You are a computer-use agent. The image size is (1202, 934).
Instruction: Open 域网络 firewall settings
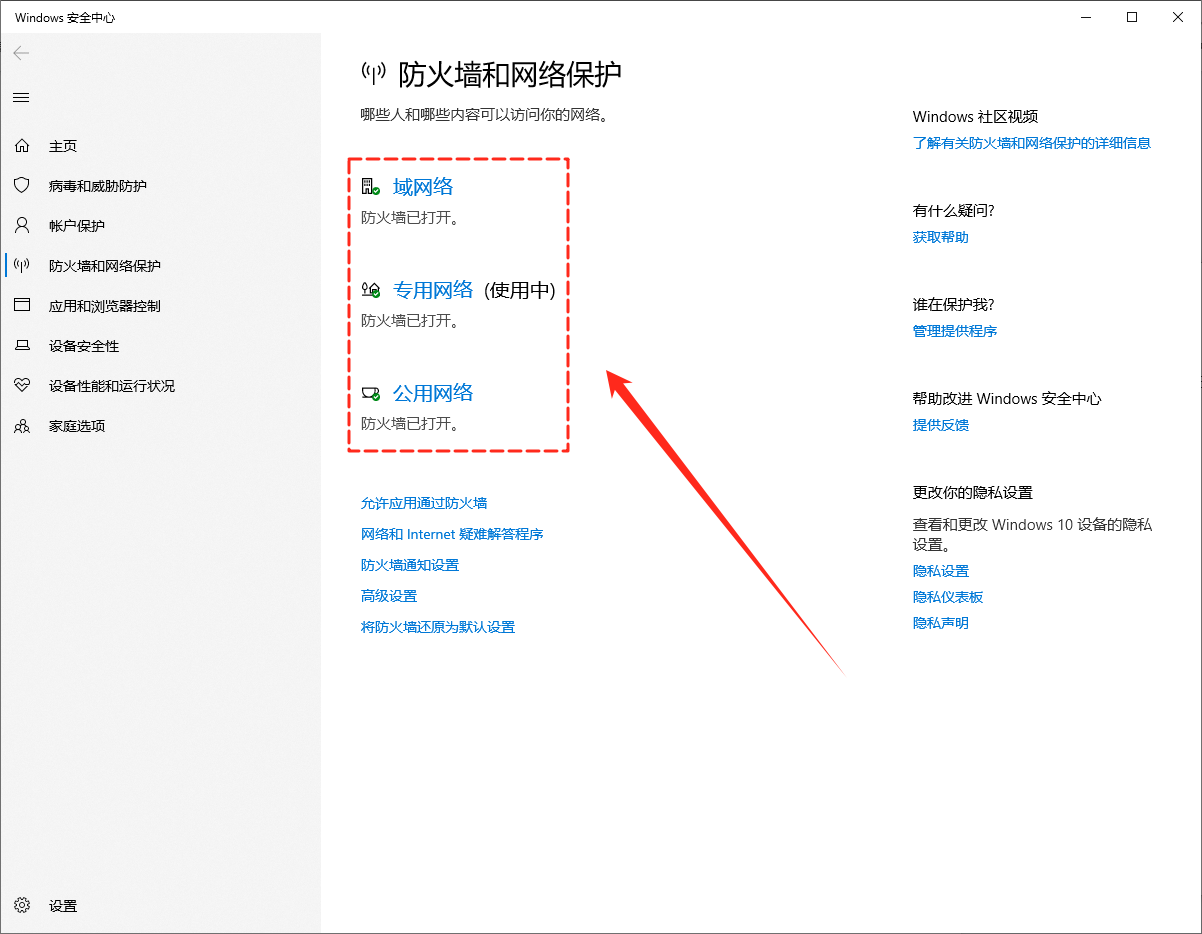pyautogui.click(x=423, y=186)
